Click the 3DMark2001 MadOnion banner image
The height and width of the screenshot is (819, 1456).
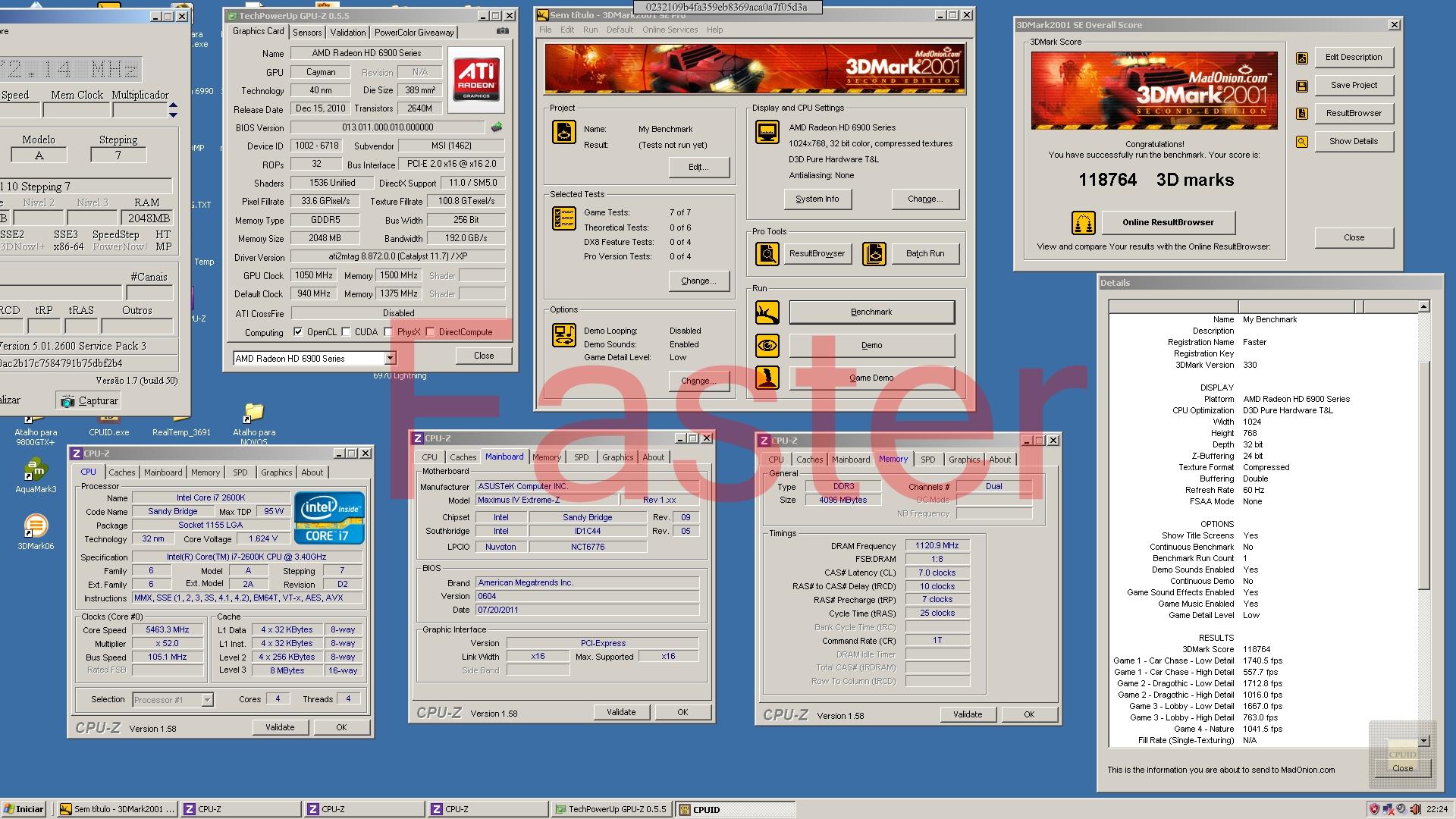coord(755,68)
